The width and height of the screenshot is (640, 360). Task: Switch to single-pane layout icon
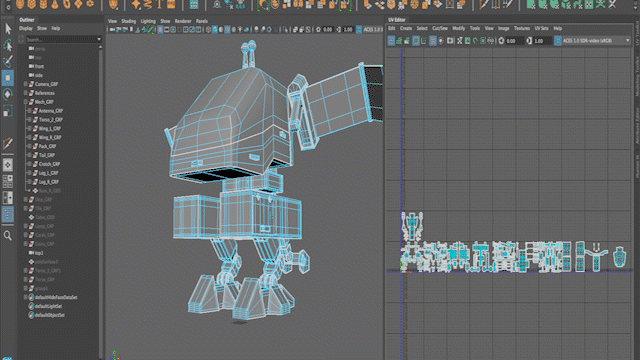(8, 165)
